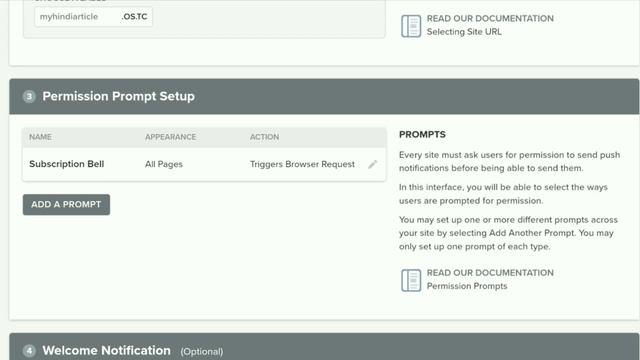
Task: Click the pencil edit icon for Subscription Bell
Action: [x=372, y=164]
